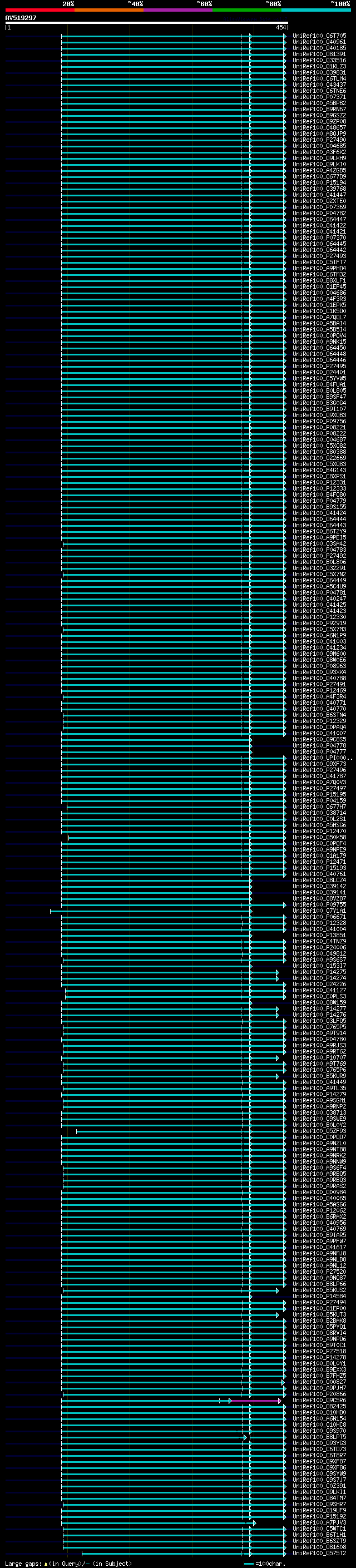
Task: Select hit UniRef100_Q39142
Action: pyautogui.click(x=319, y=886)
